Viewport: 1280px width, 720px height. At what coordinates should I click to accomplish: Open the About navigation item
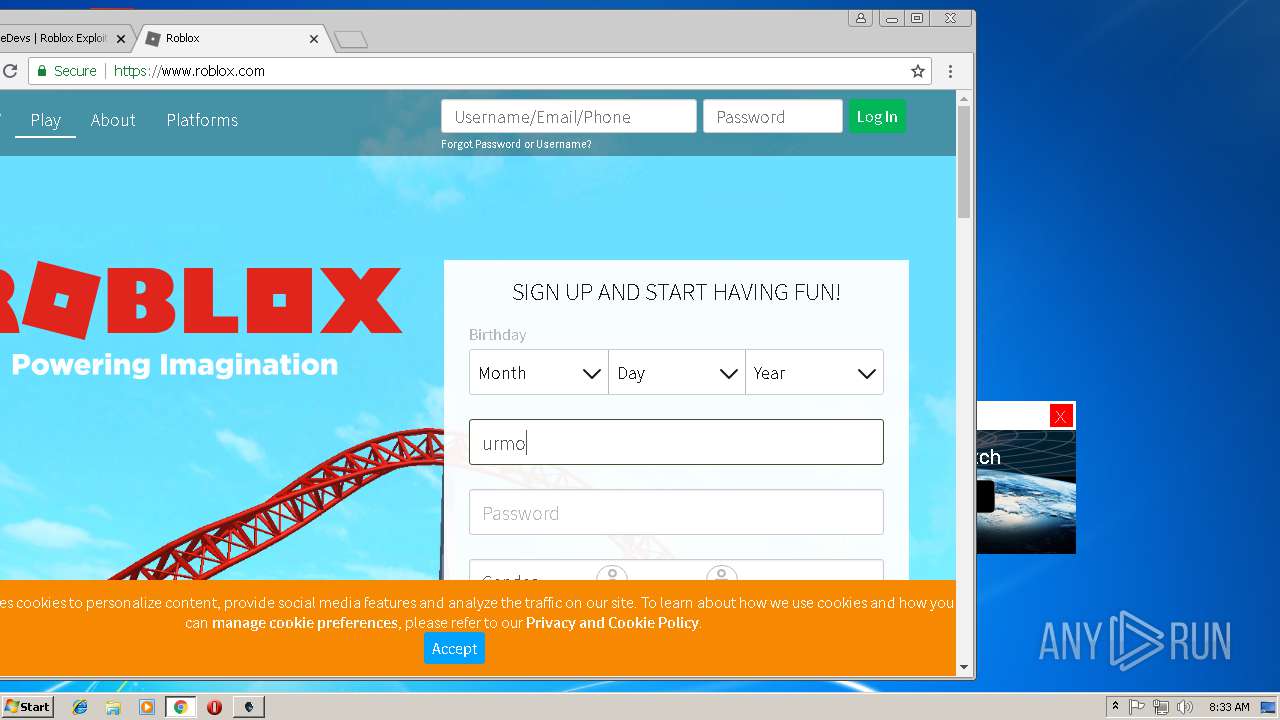click(113, 120)
